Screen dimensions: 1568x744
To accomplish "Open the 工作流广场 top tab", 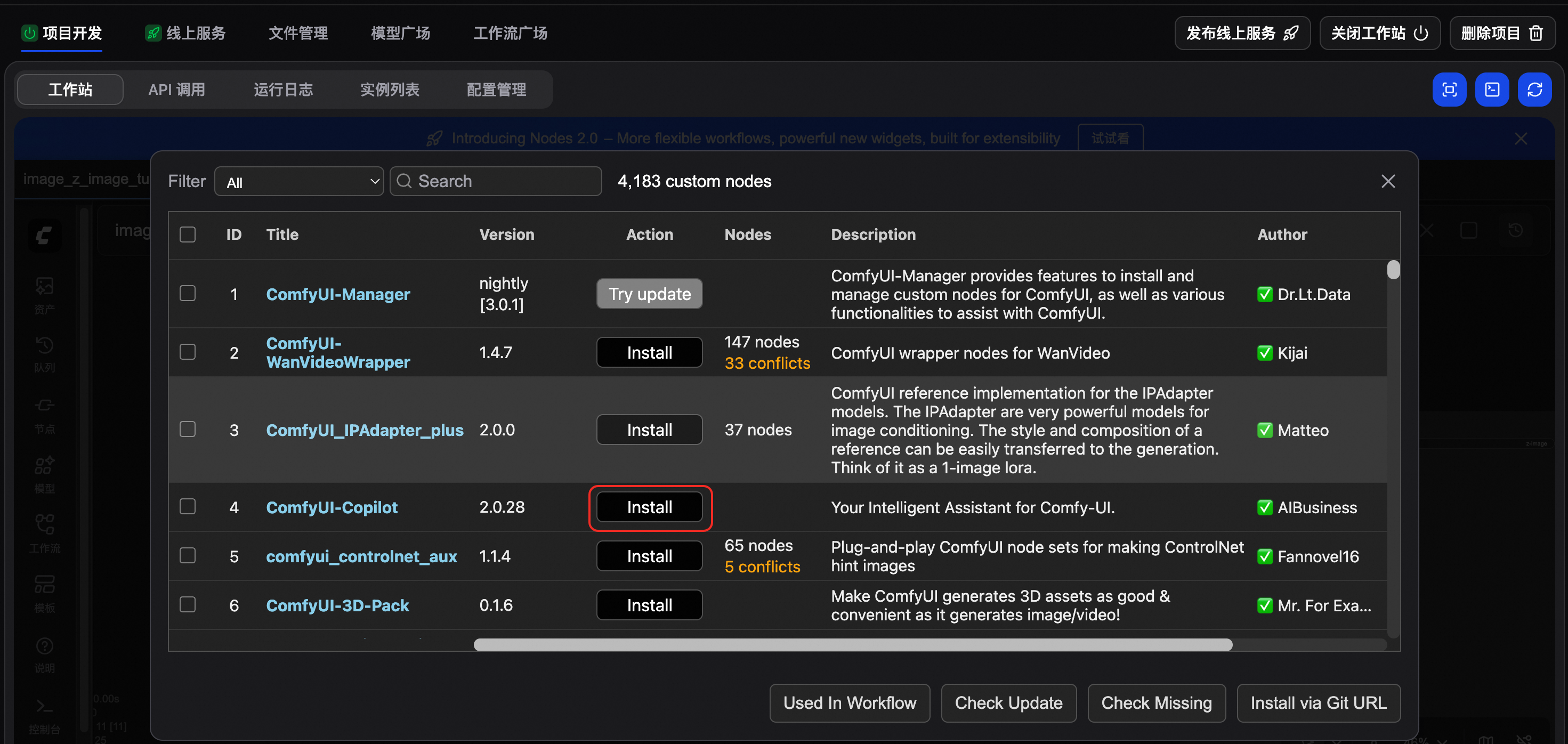I will pyautogui.click(x=510, y=33).
